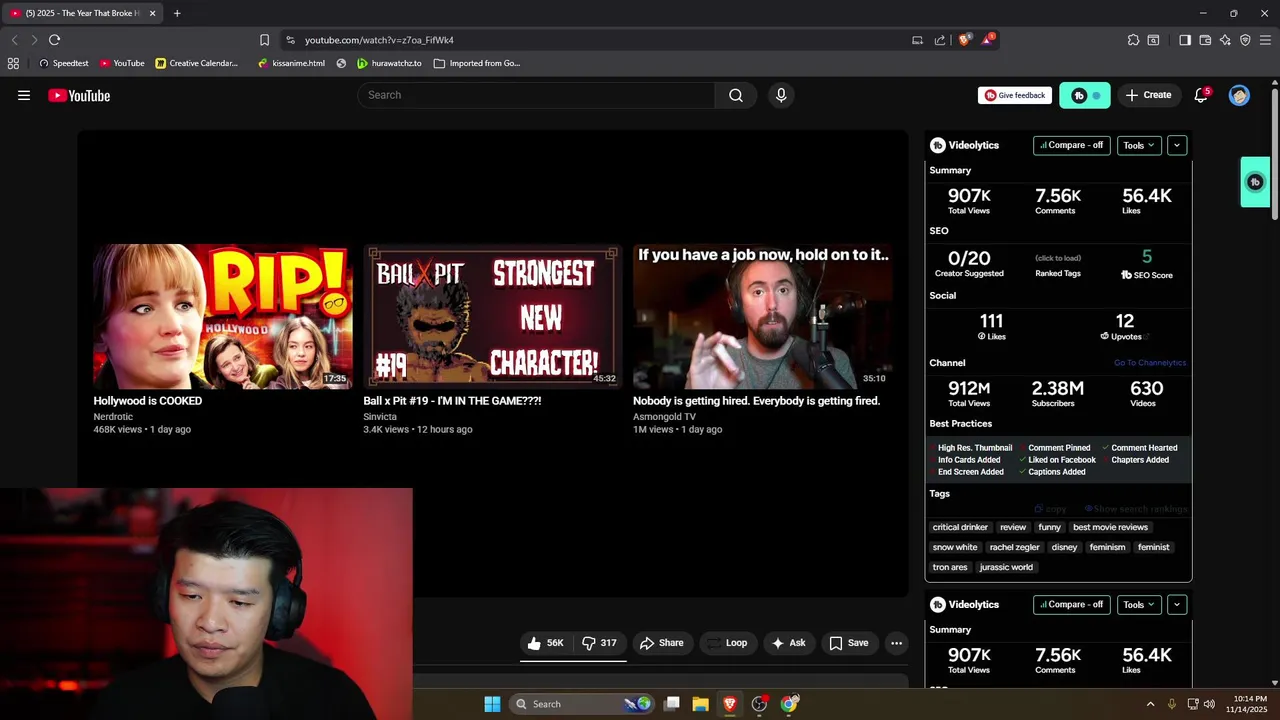Open the Creative Calendar bookmark

pos(197,63)
